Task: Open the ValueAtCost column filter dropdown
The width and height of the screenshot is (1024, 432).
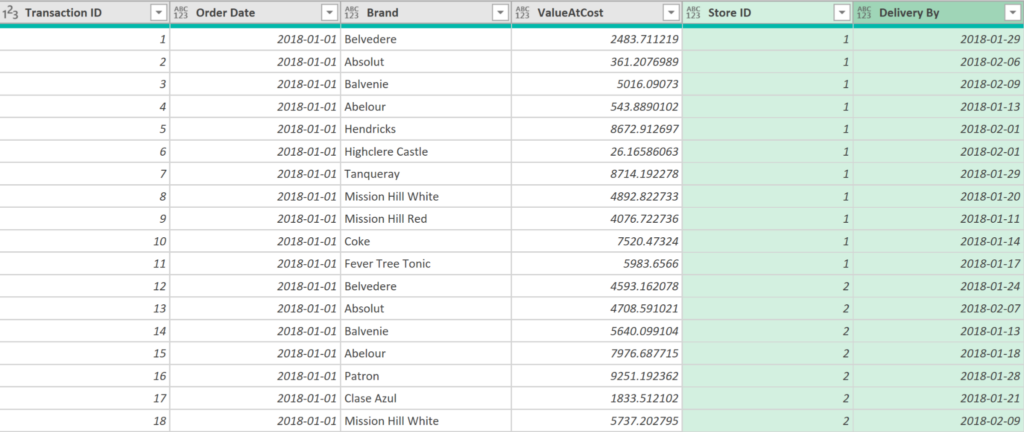Action: click(671, 12)
